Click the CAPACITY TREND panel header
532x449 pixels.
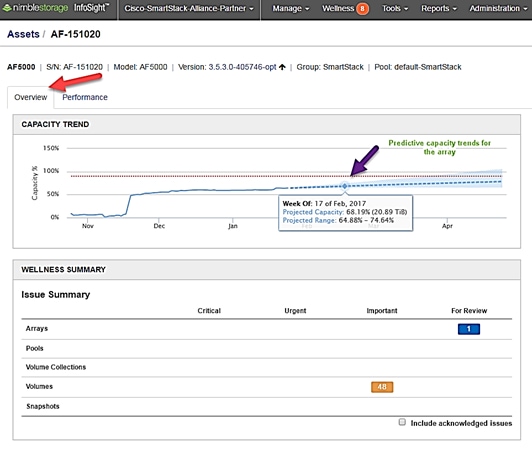pos(267,125)
